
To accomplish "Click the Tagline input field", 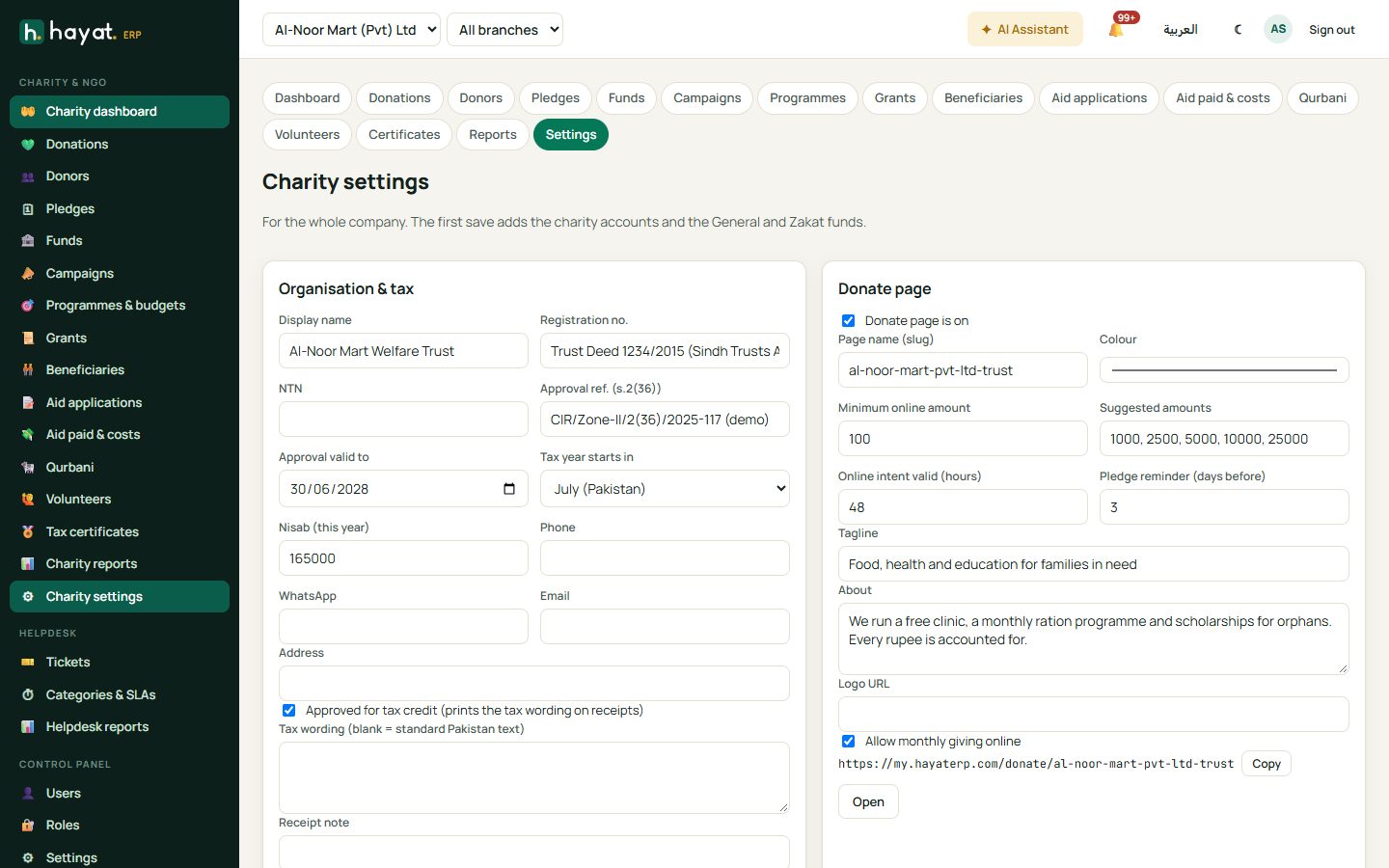I will [x=1094, y=564].
